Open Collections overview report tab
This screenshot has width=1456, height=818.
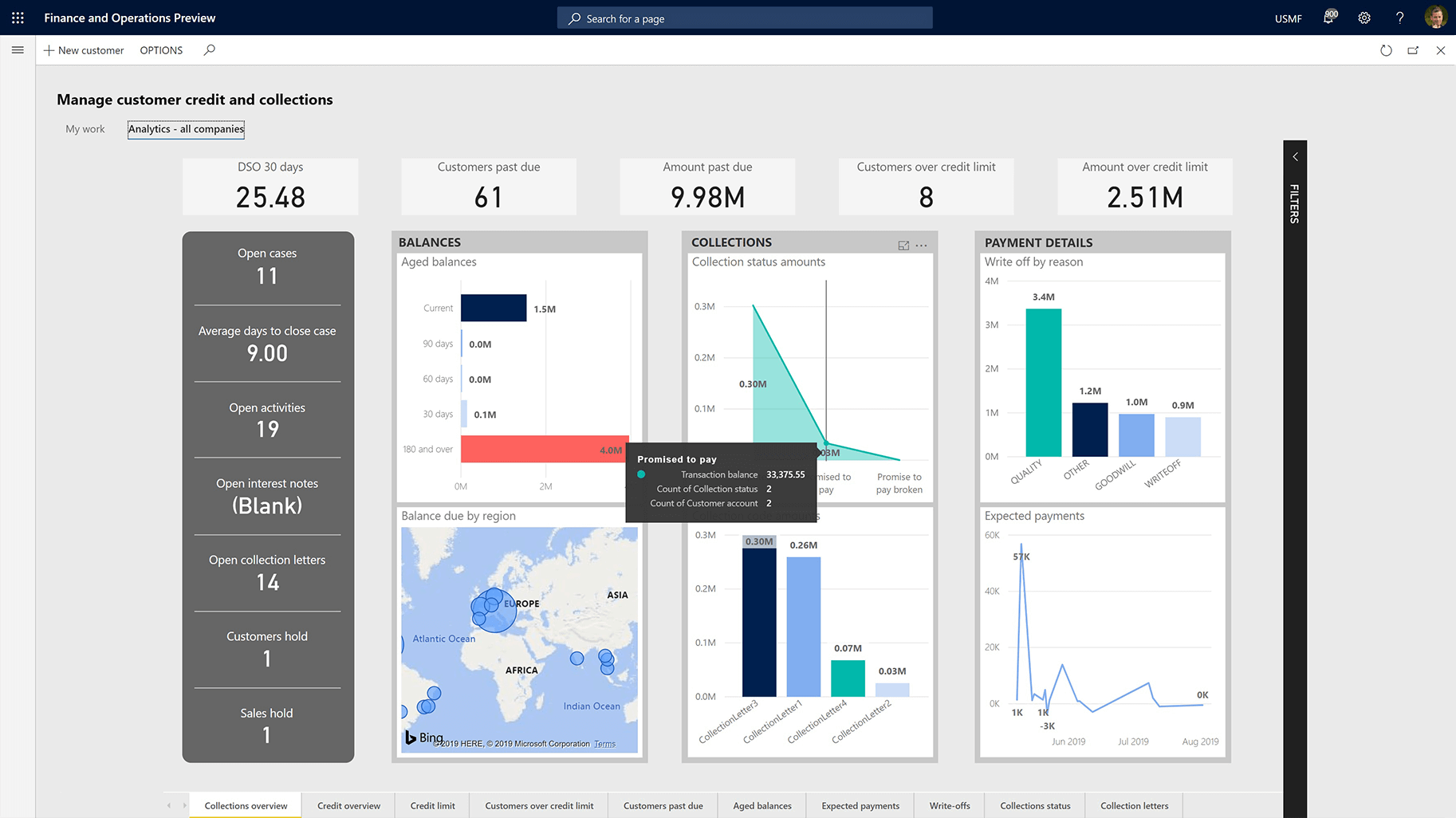pyautogui.click(x=246, y=805)
